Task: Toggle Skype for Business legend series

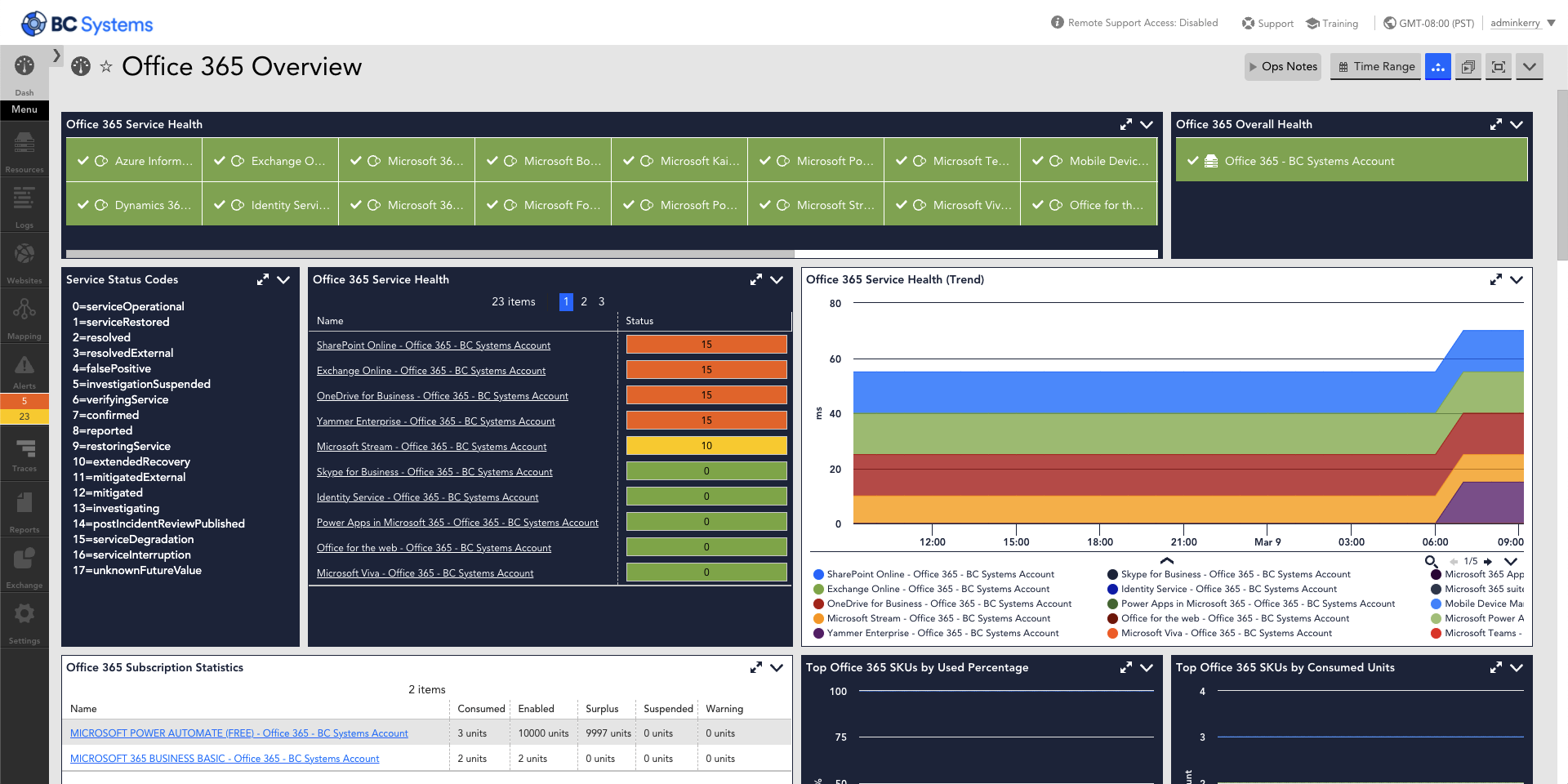Action: point(1229,574)
